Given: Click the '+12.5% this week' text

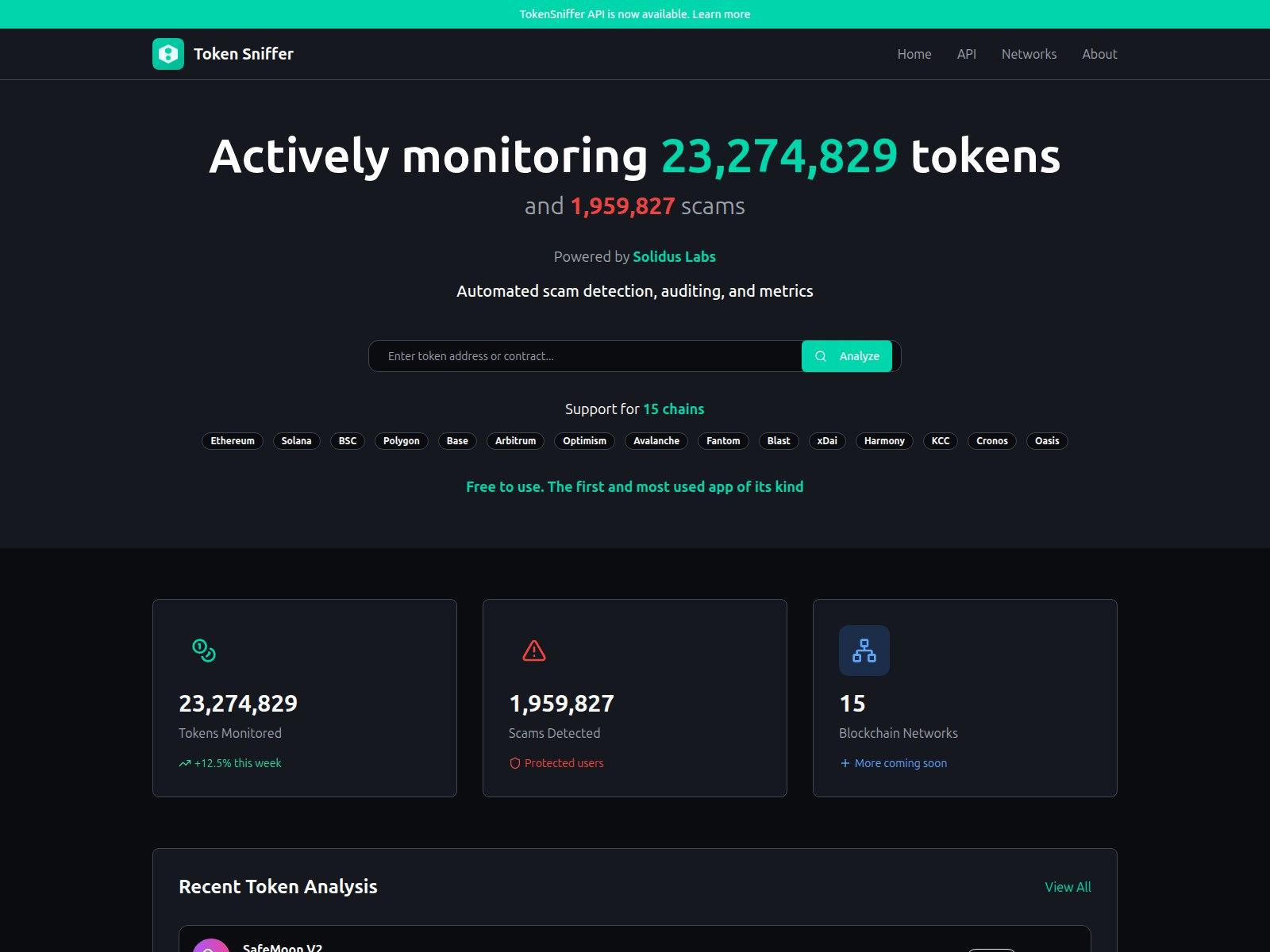Looking at the screenshot, I should coord(238,763).
